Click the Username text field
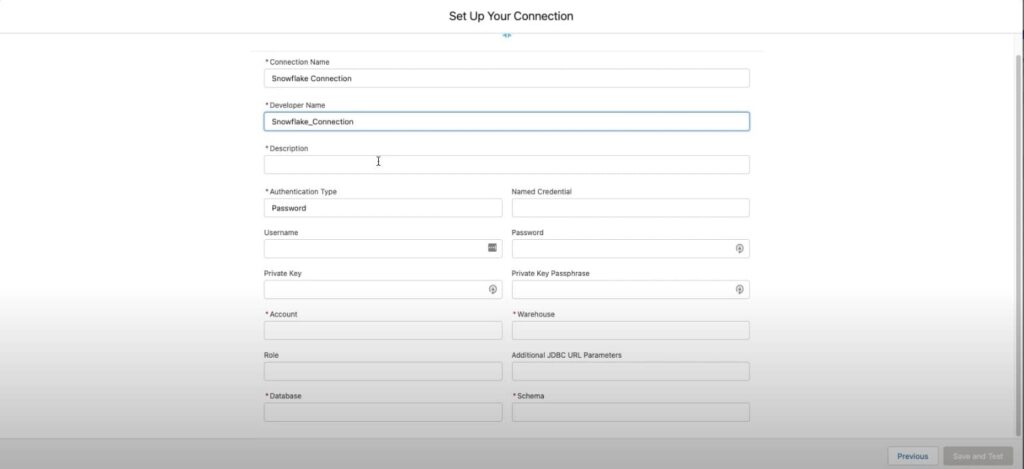Screen dimensions: 1024x469 point(374,248)
